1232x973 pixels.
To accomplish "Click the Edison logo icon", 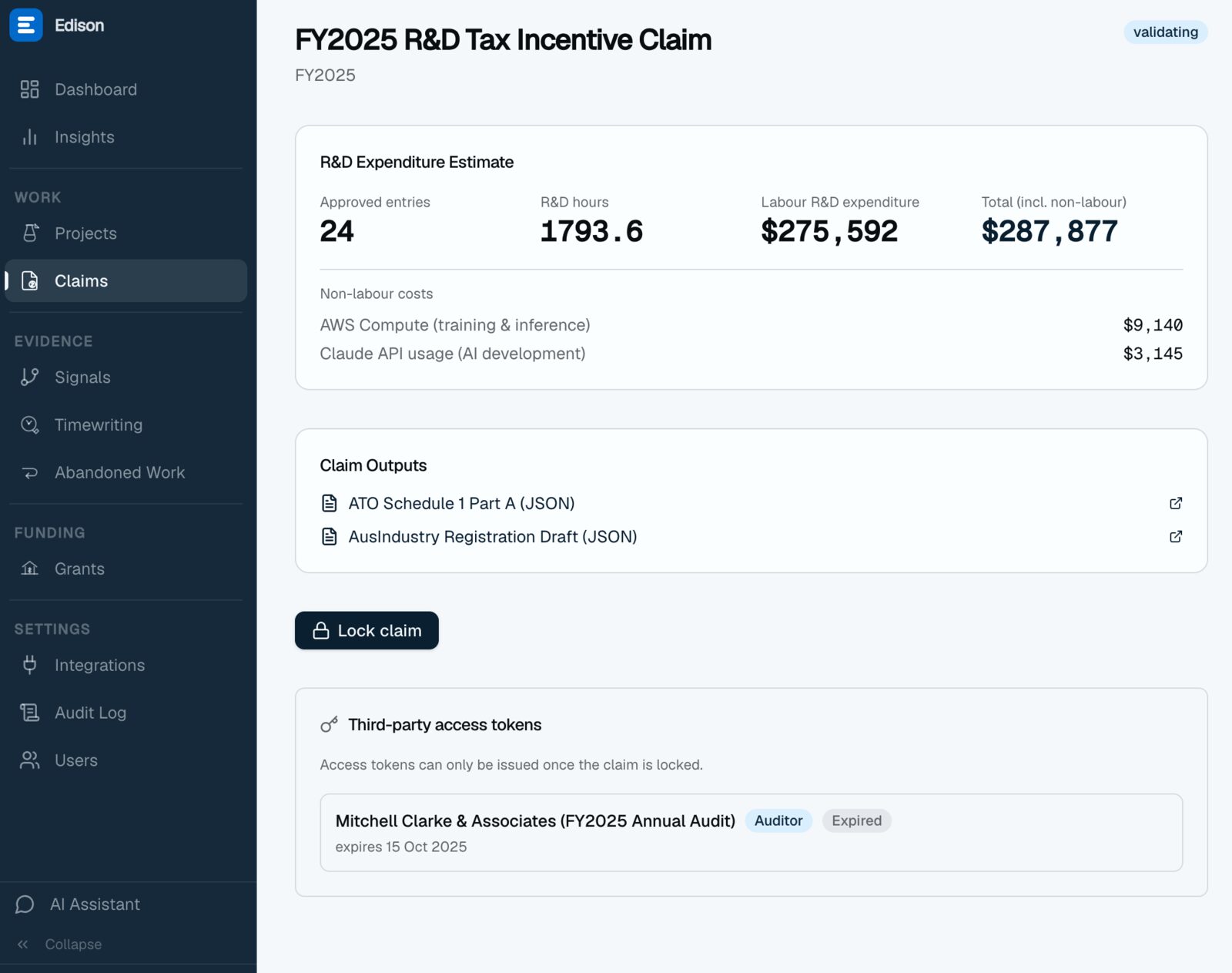I will [x=25, y=25].
